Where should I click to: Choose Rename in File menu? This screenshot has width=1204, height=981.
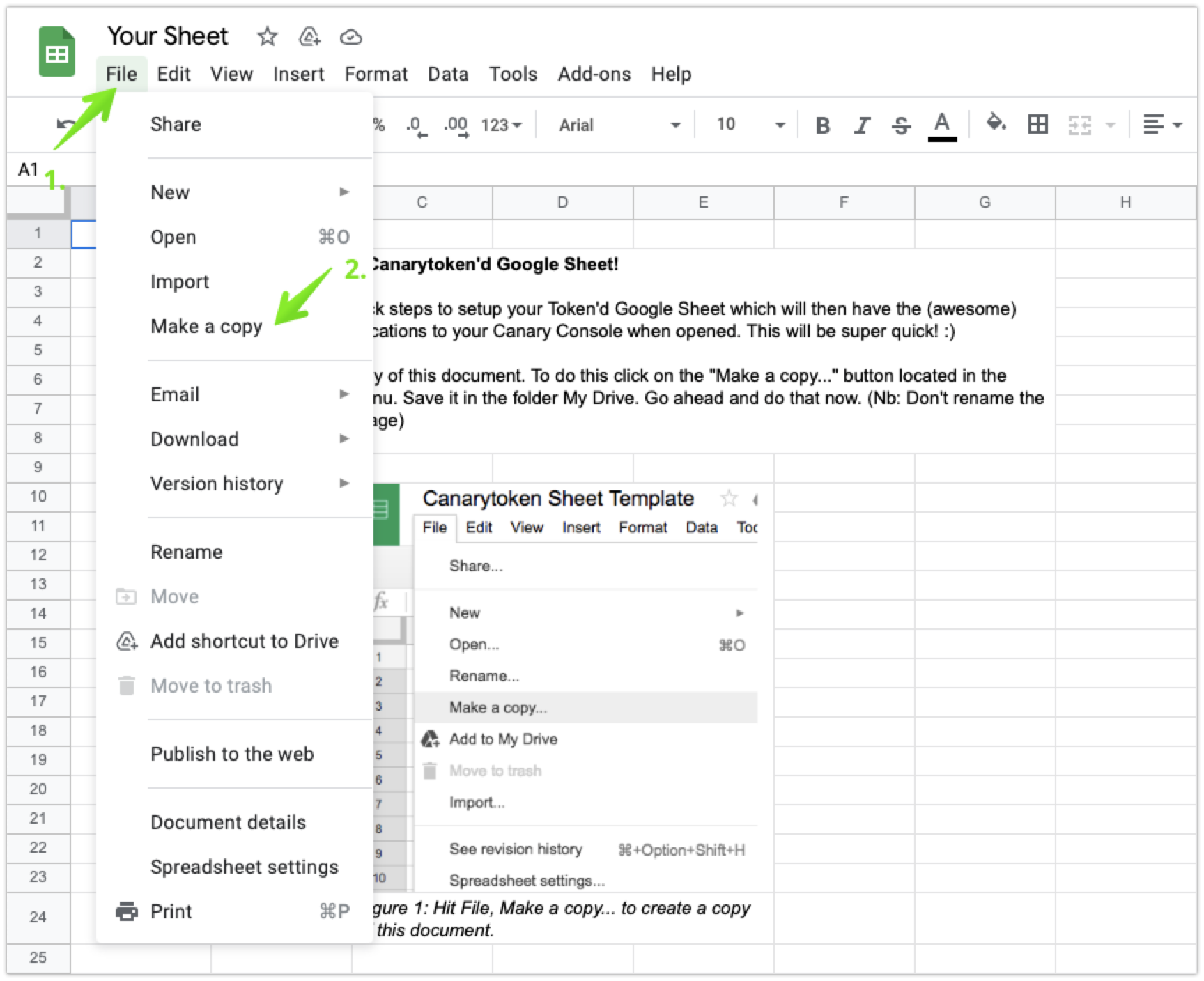[x=235, y=552]
